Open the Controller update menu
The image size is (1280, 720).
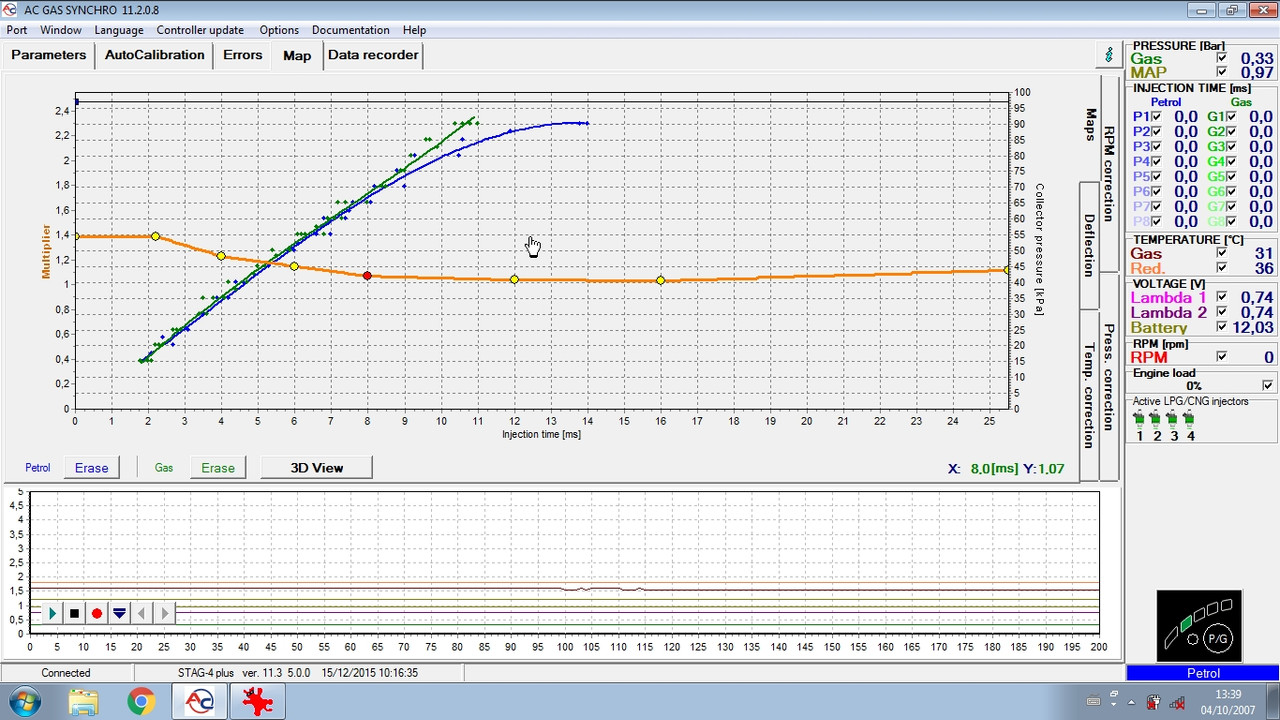click(200, 30)
